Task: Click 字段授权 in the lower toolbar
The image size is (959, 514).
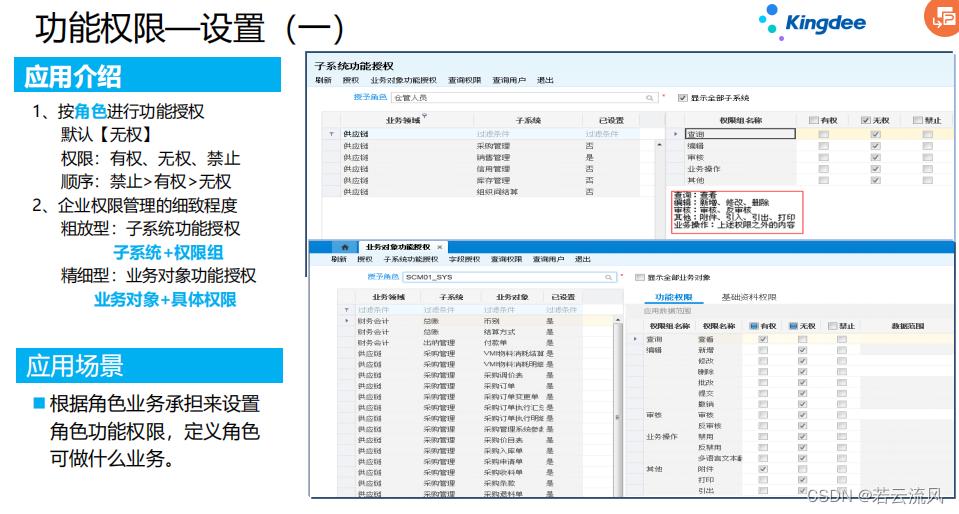Action: (464, 259)
